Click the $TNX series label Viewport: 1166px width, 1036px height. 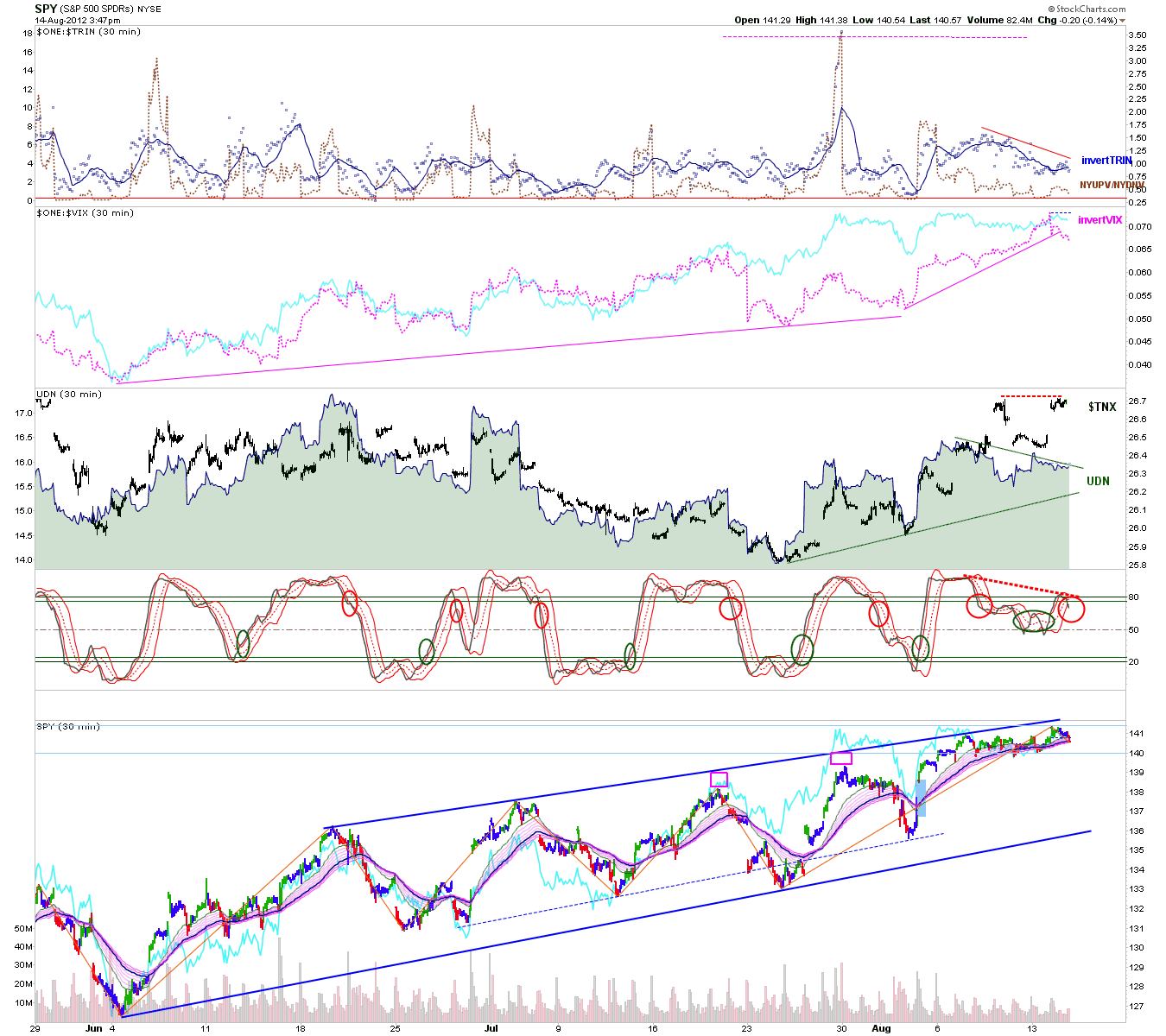1102,407
